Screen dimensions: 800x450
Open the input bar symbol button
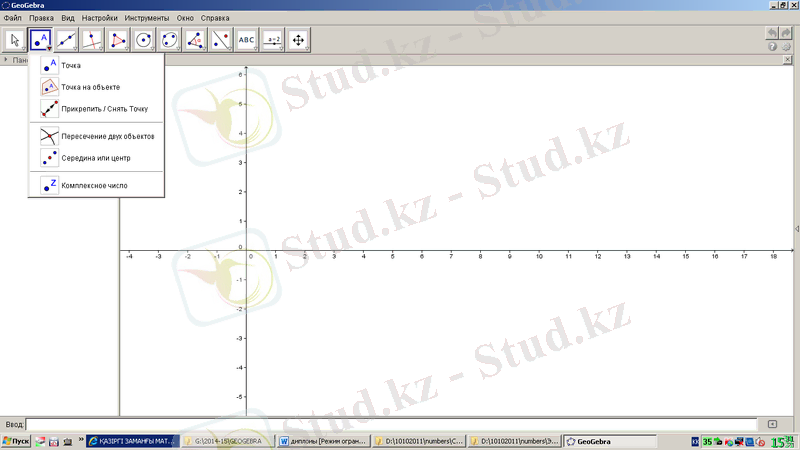(772, 424)
